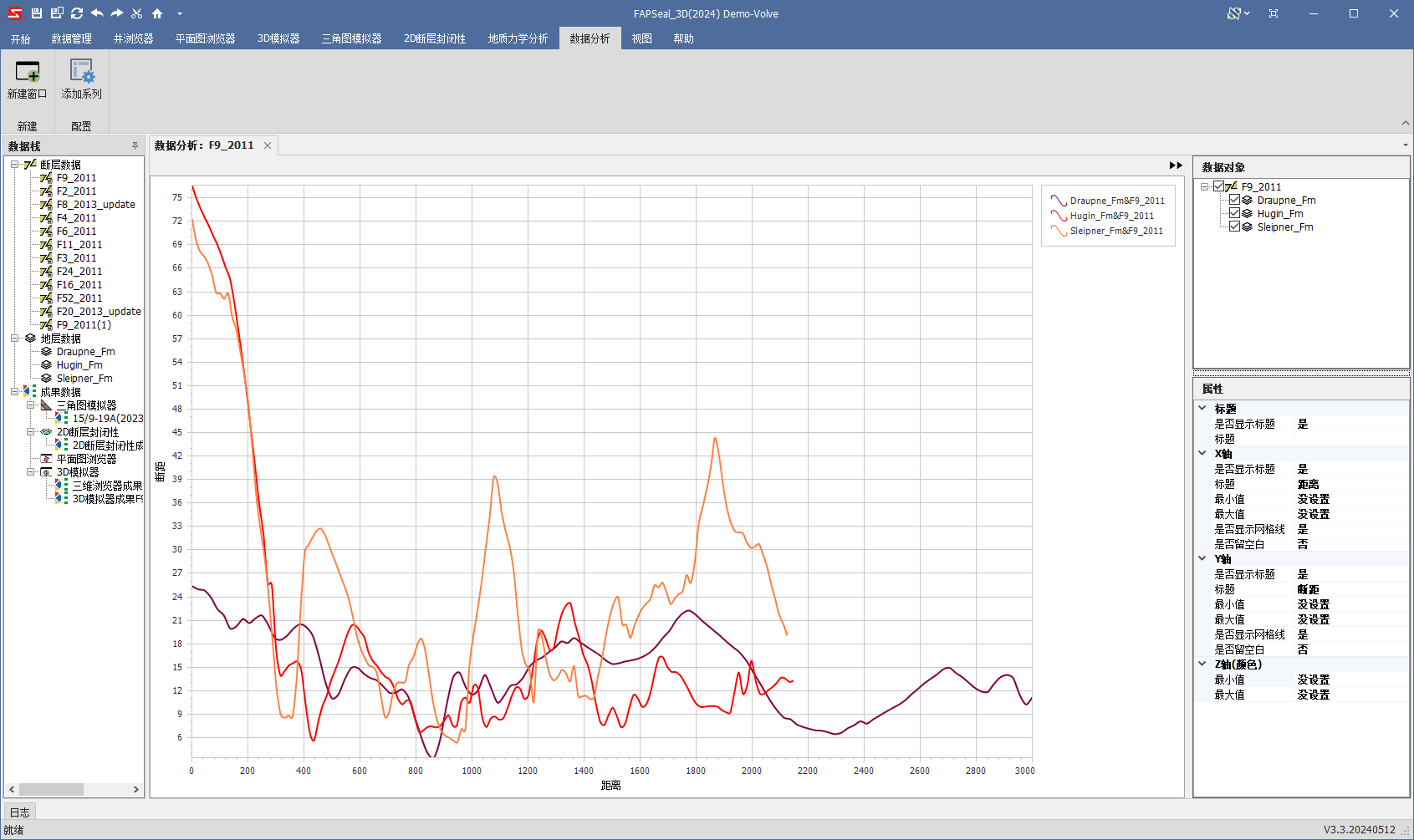The image size is (1414, 840).
Task: Click the result icon beside 15/9-19A(2023
Action: click(62, 419)
